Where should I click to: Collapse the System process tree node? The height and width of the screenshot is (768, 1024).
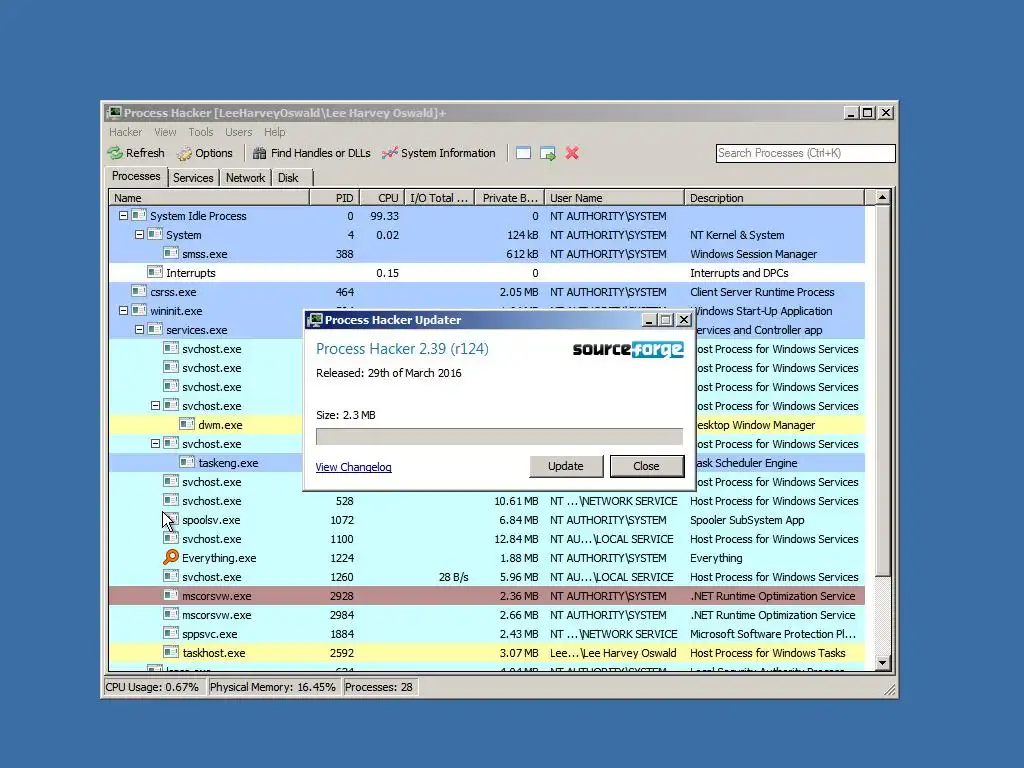click(139, 234)
